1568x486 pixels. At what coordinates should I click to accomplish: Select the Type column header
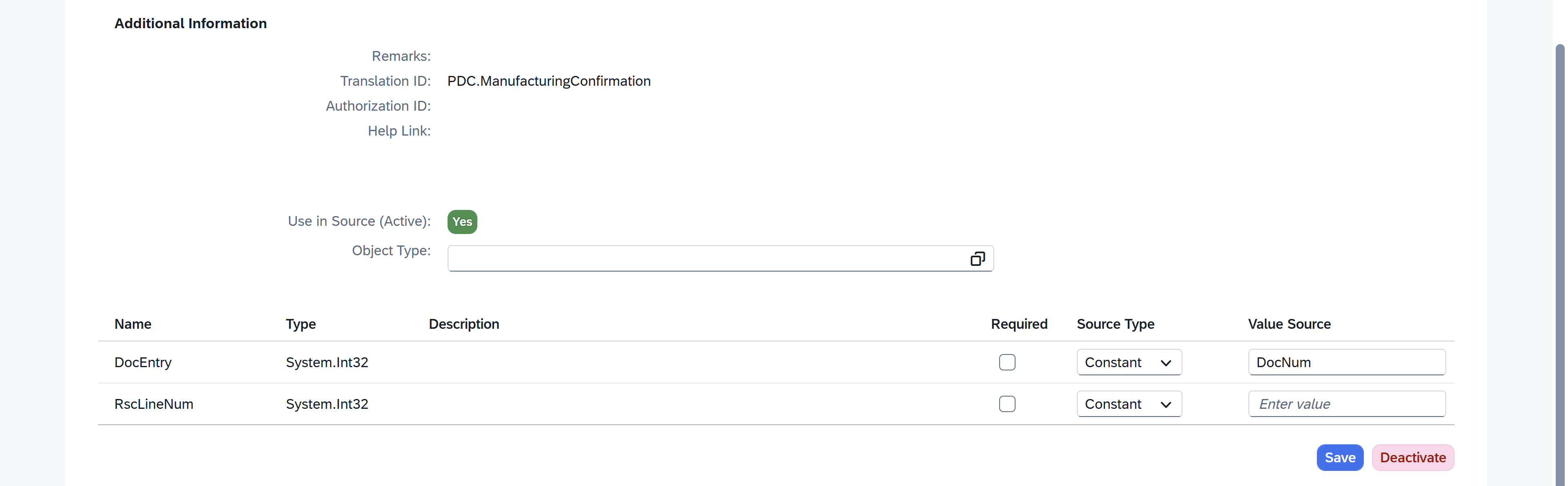[301, 324]
